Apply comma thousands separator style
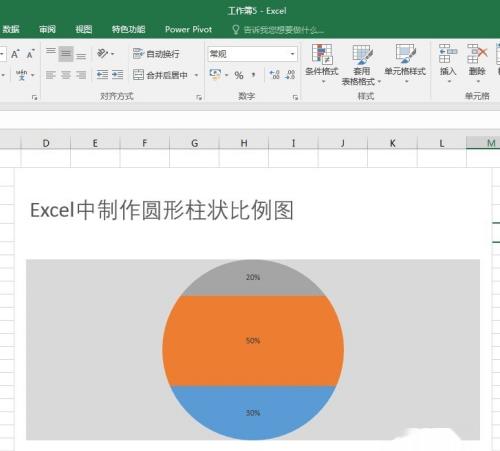 254,75
